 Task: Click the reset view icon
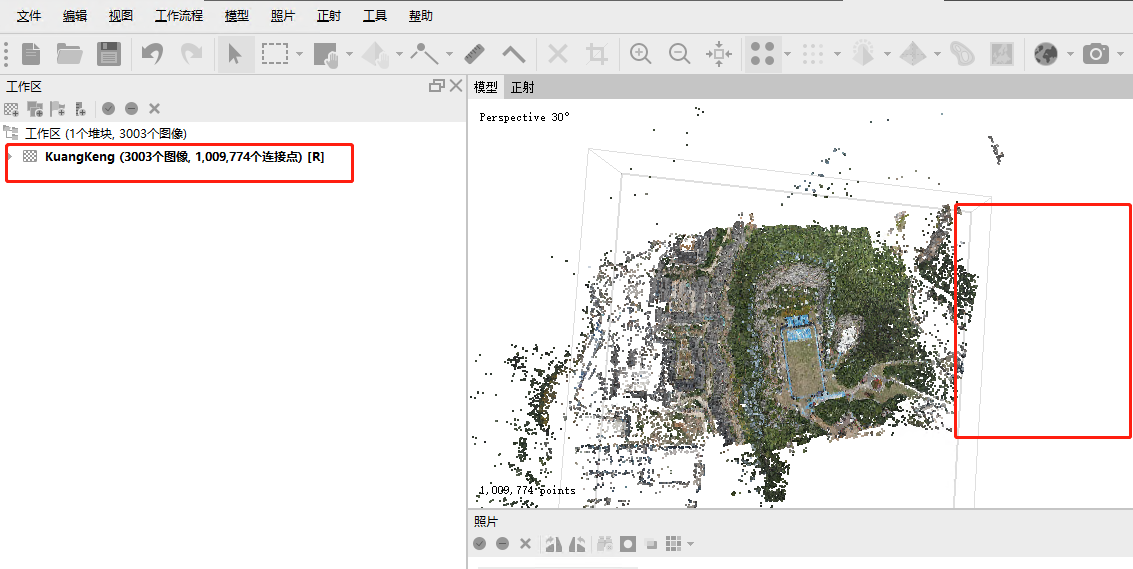point(718,54)
